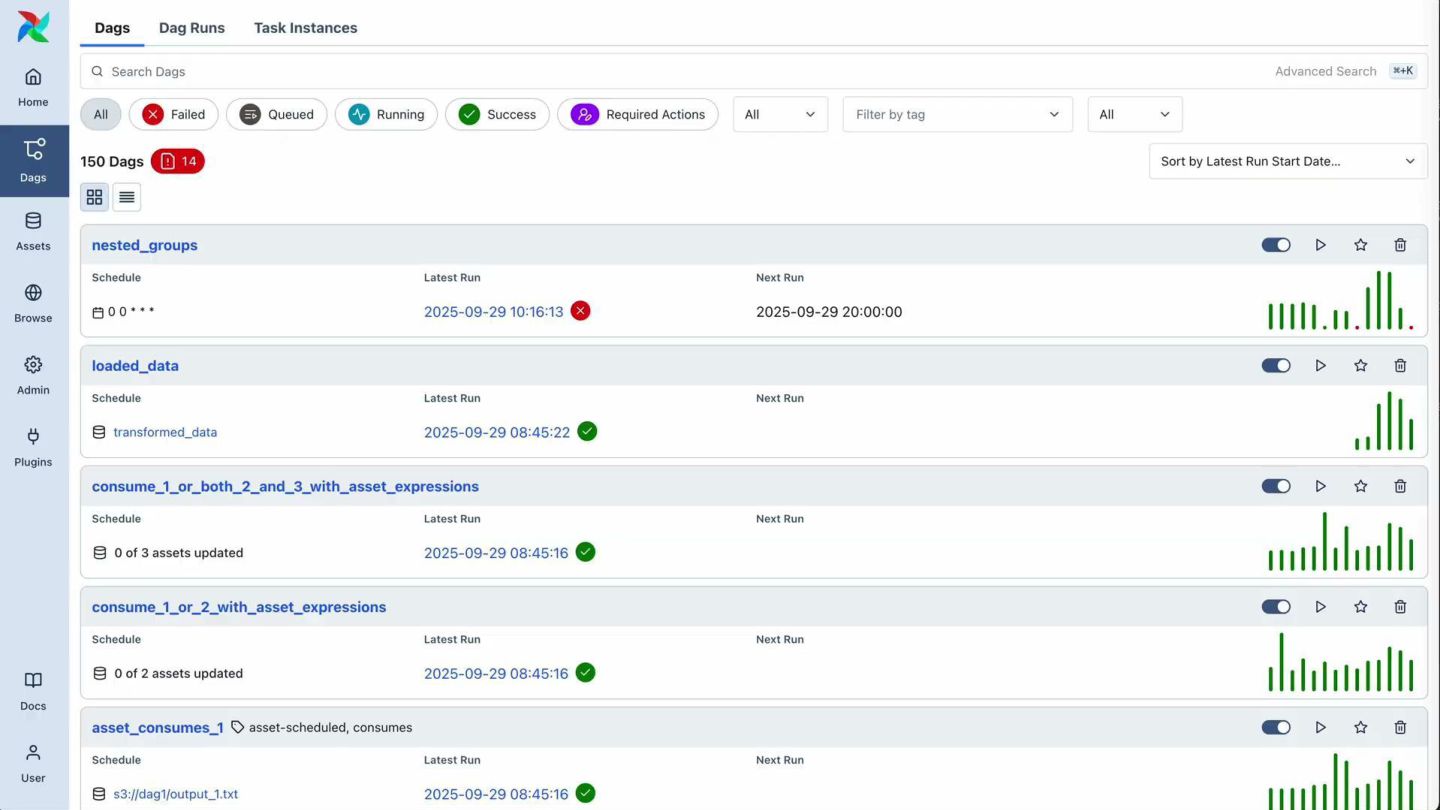1440x810 pixels.
Task: Open the Sort by Latest Run Start Date dropdown
Action: coord(1287,161)
